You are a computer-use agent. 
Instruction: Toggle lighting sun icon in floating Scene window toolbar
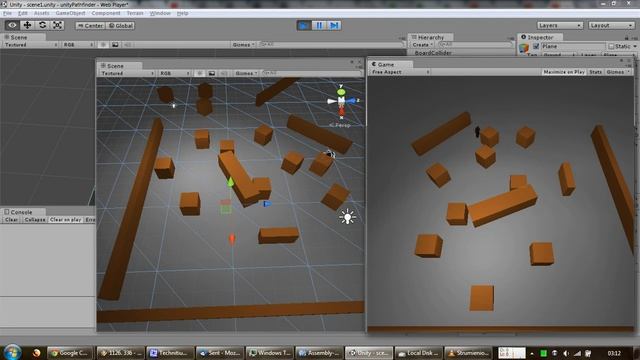point(199,73)
